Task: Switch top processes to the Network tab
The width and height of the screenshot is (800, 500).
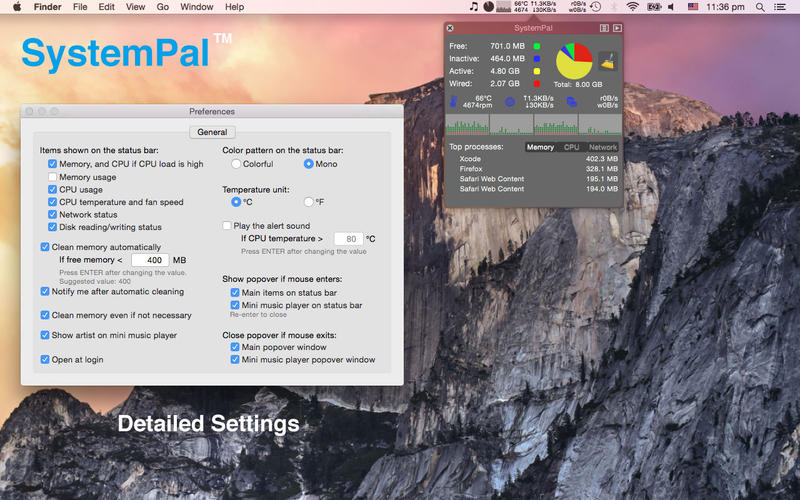Action: point(603,147)
